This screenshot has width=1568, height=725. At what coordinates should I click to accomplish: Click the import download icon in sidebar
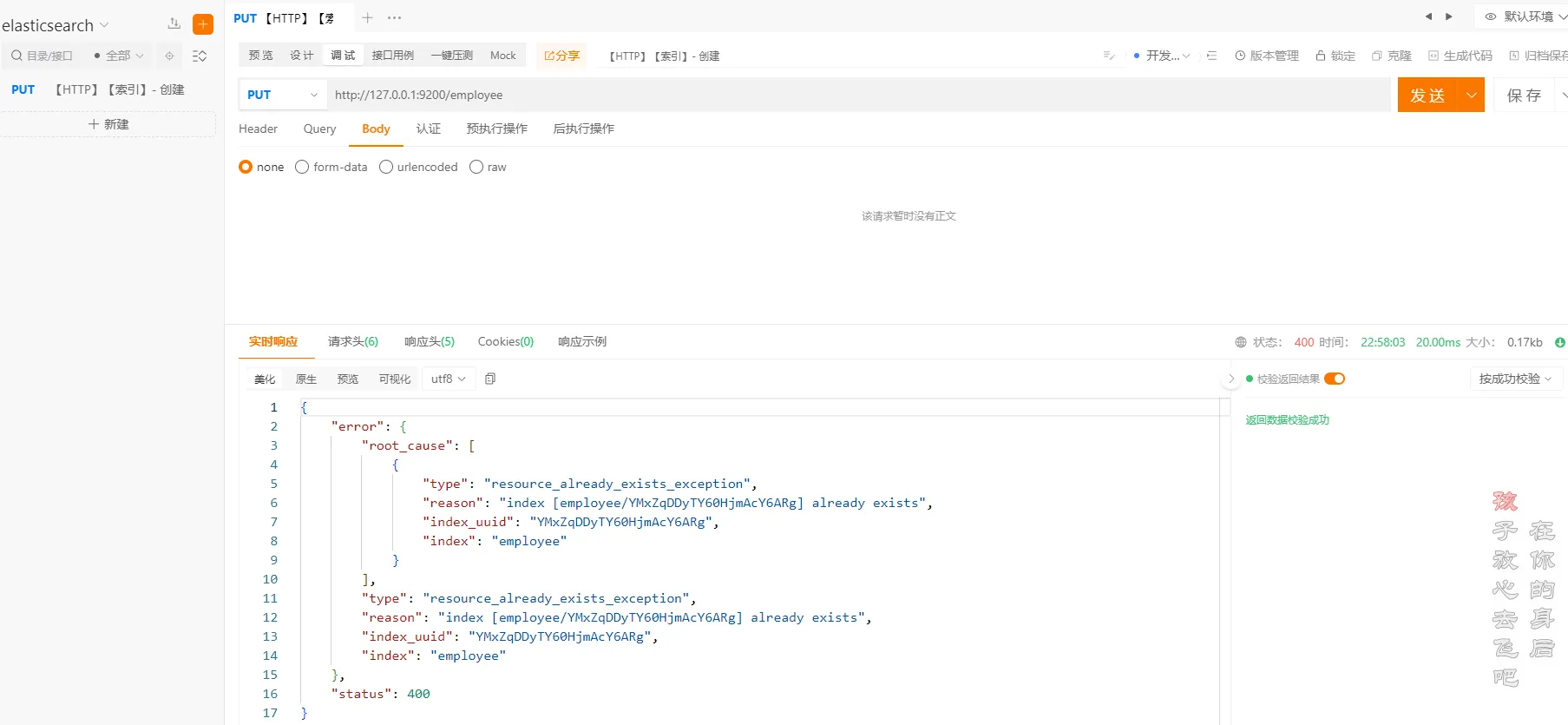174,24
